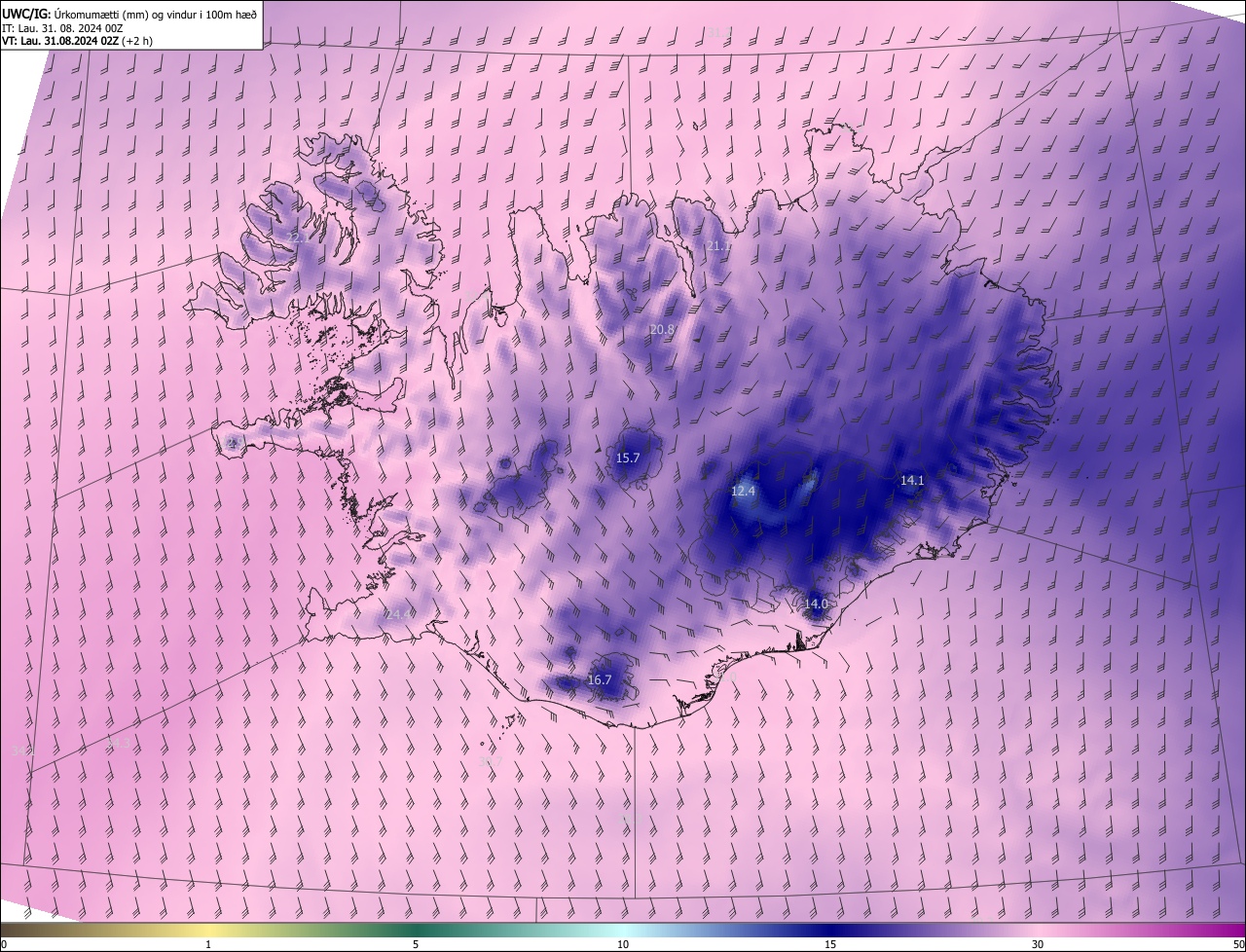Click the UWC/IG title label
The height and width of the screenshot is (952, 1246).
point(26,13)
